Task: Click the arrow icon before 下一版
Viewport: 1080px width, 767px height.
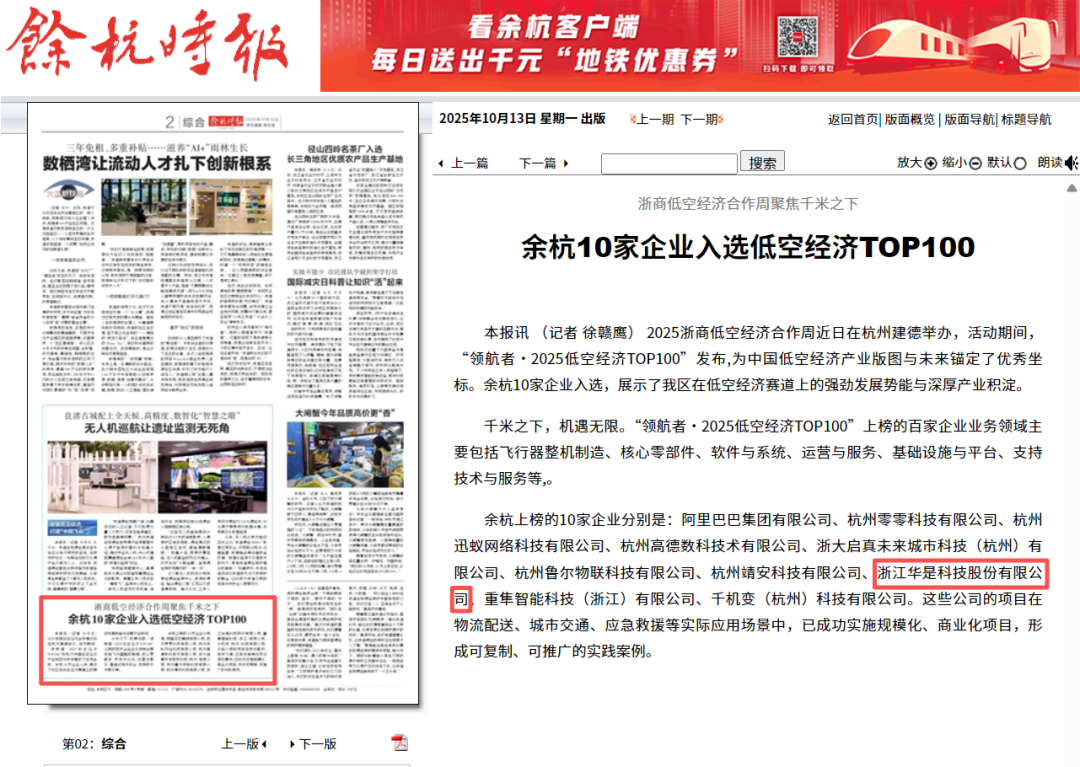Action: click(x=293, y=744)
